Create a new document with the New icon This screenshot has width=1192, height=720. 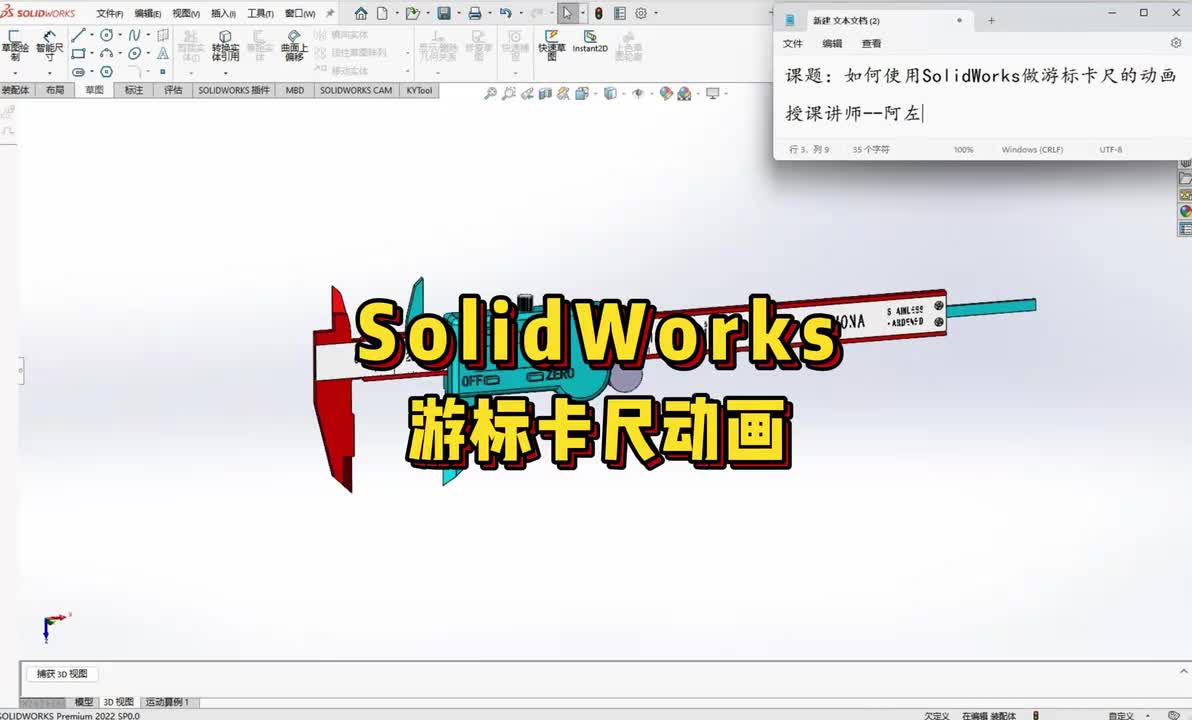[x=382, y=13]
